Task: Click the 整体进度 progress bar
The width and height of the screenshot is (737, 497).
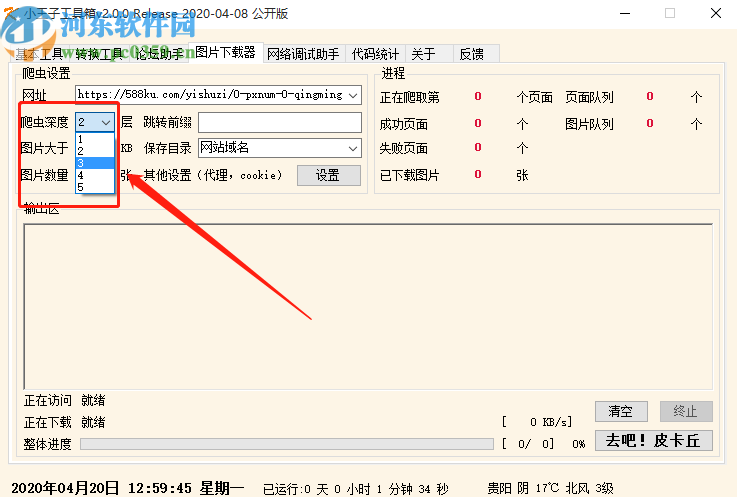Action: [x=287, y=444]
